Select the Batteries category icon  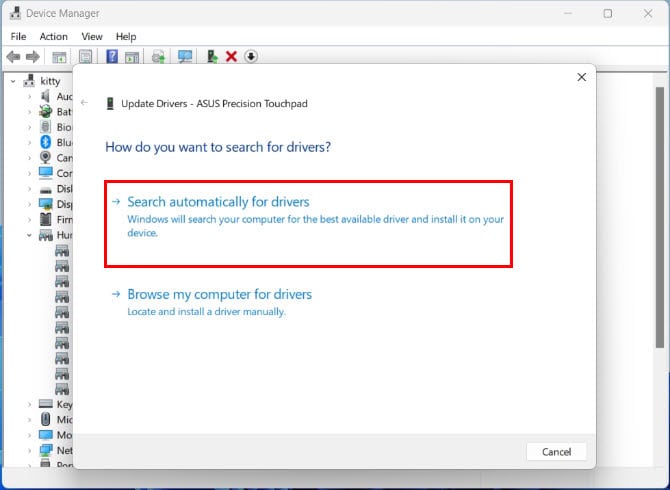click(x=45, y=111)
